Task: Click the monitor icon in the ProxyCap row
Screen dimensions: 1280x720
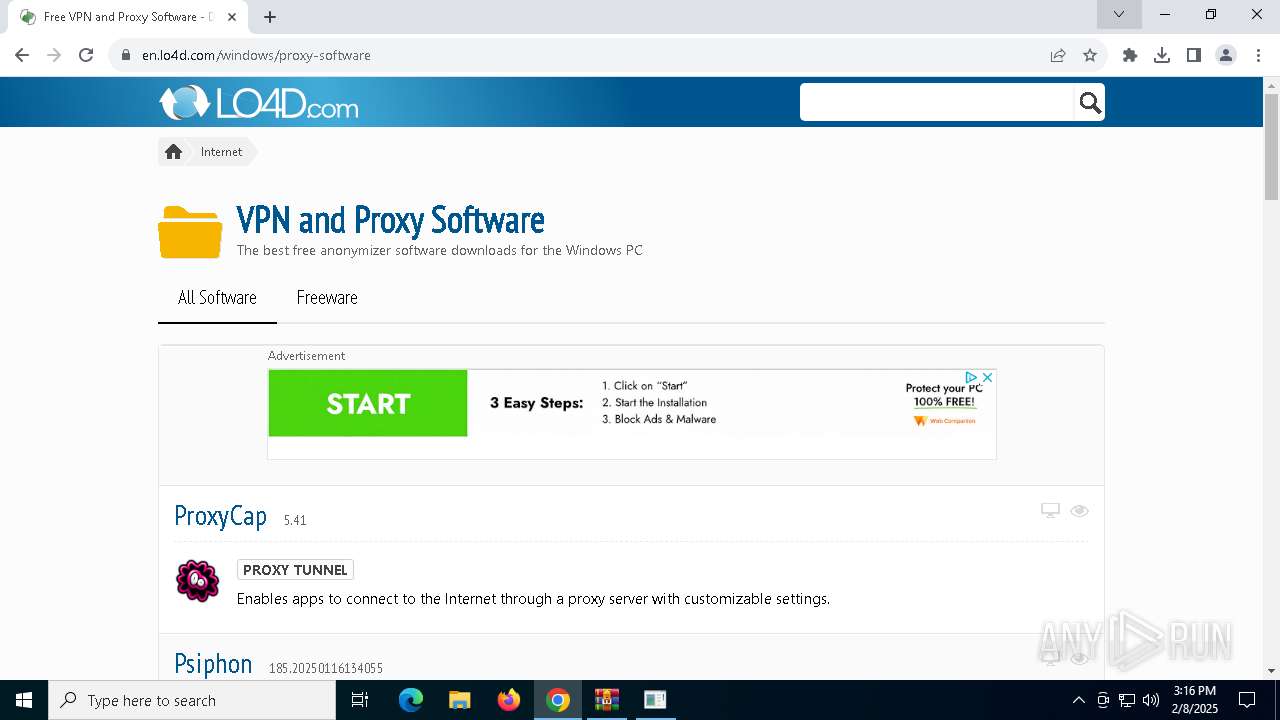Action: [x=1050, y=511]
